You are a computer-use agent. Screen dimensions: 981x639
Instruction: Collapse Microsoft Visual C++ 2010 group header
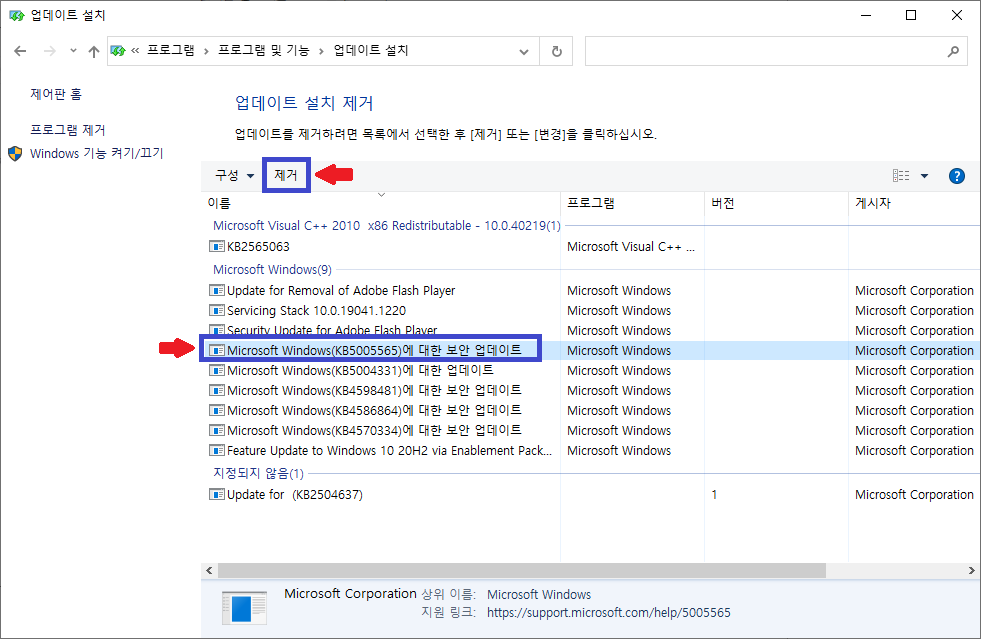click(387, 225)
